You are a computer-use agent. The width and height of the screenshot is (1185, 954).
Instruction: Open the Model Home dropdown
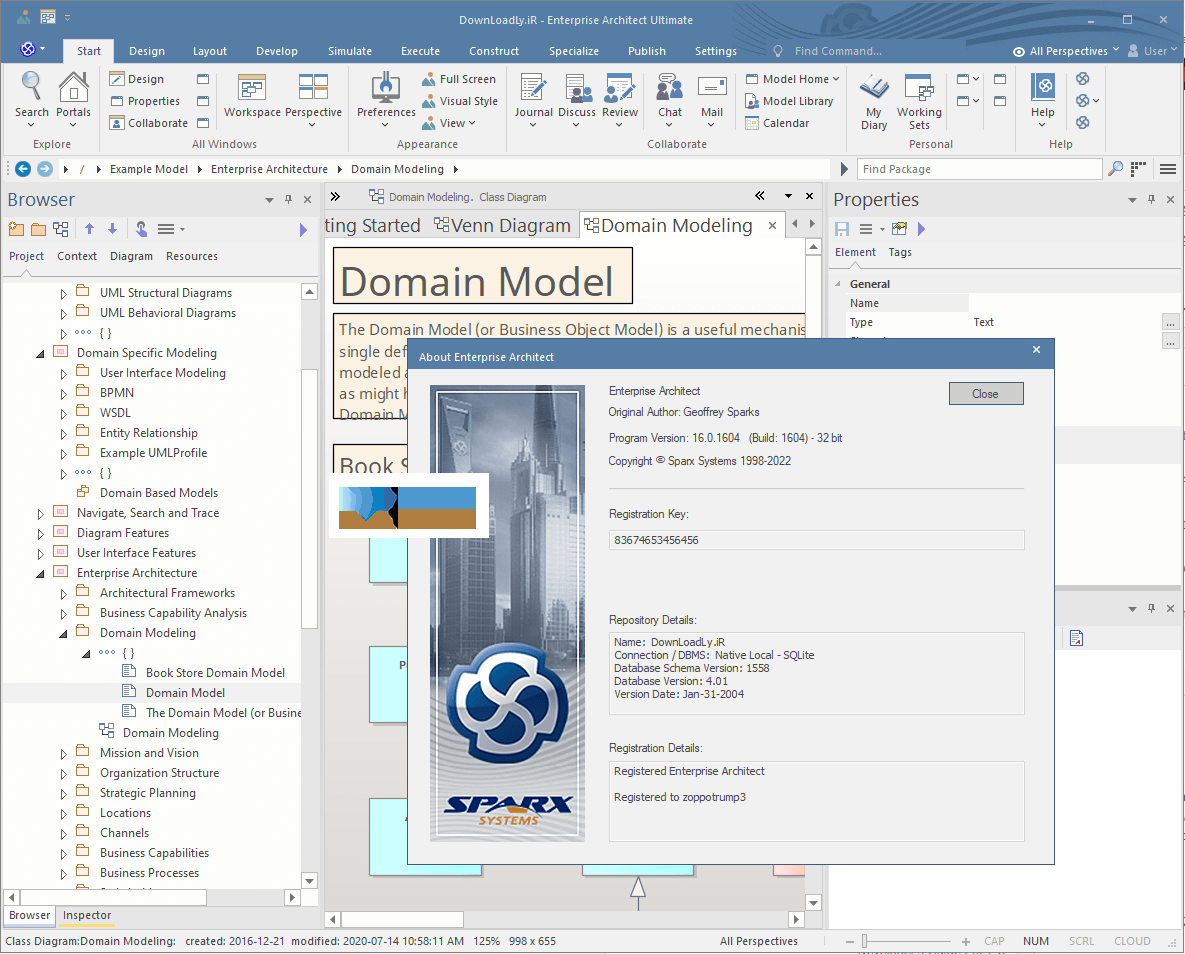[793, 79]
